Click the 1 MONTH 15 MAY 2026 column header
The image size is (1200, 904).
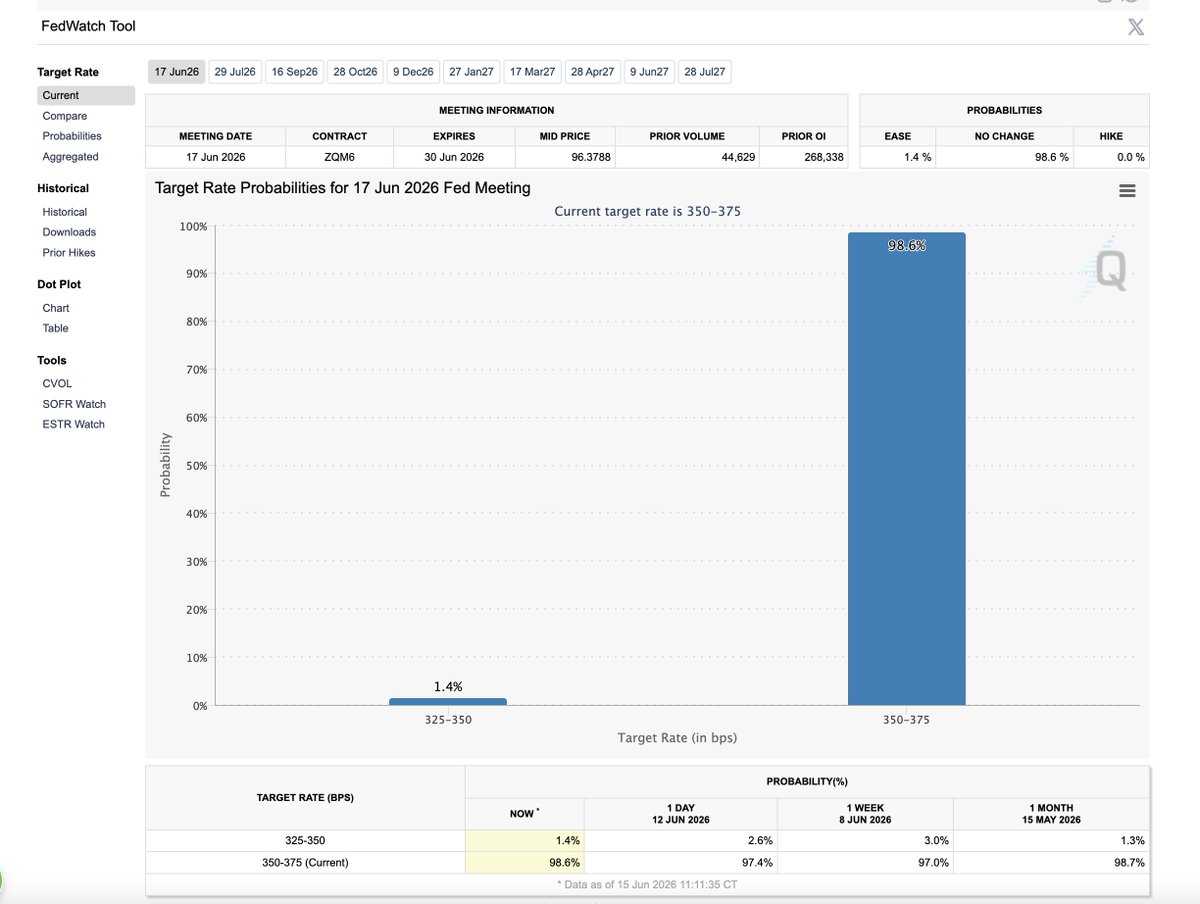pyautogui.click(x=1052, y=814)
